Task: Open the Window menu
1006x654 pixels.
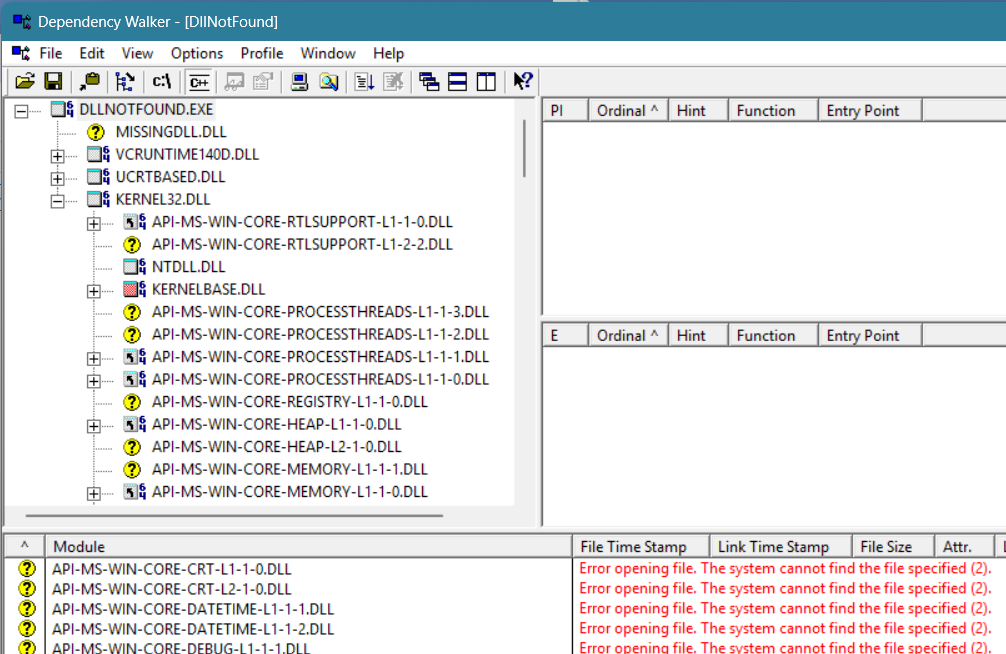Action: pyautogui.click(x=328, y=53)
